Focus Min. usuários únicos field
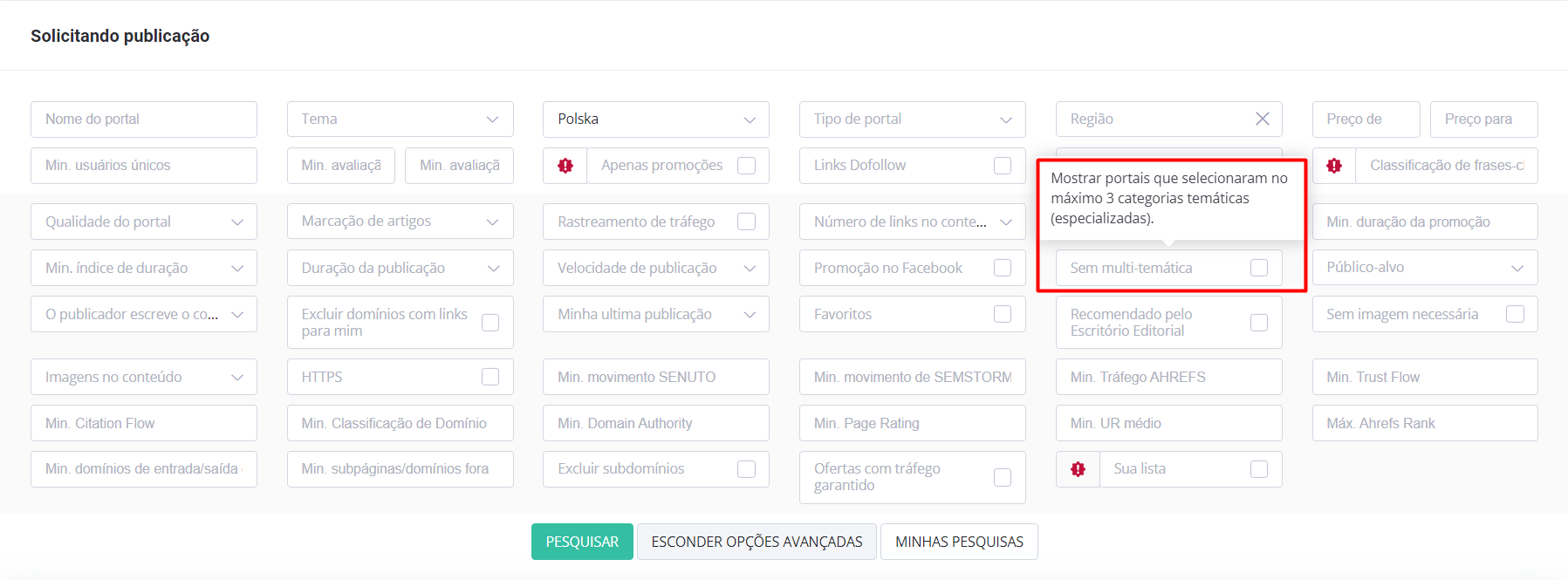The image size is (1568, 580). pos(144,166)
